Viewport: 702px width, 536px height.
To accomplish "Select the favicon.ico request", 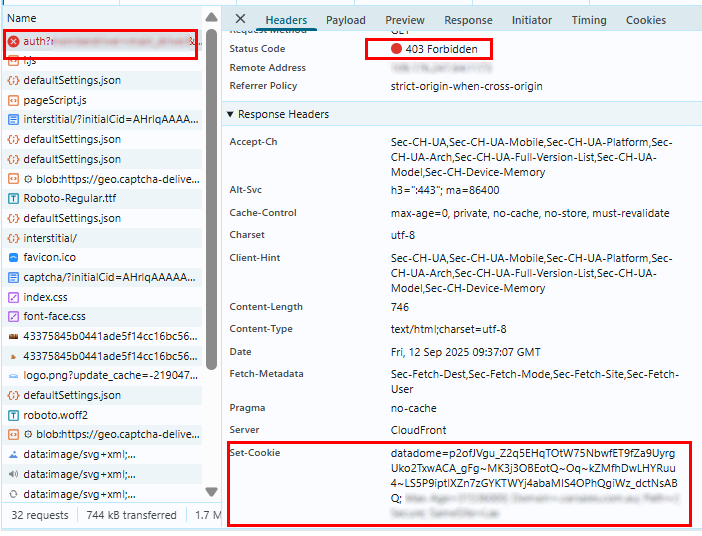I will tap(50, 257).
